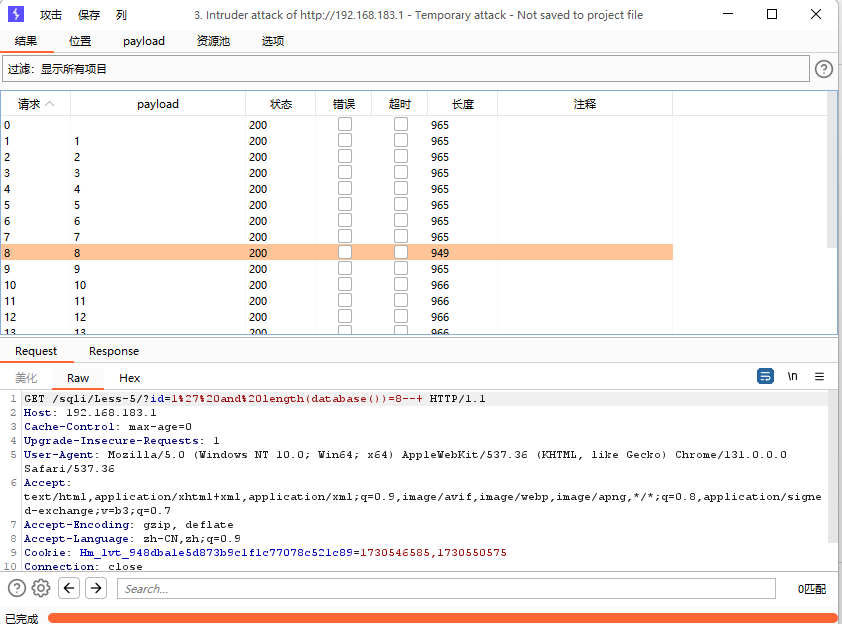Select baseline request row 0
Viewport: 842px width, 624px height.
pos(337,125)
